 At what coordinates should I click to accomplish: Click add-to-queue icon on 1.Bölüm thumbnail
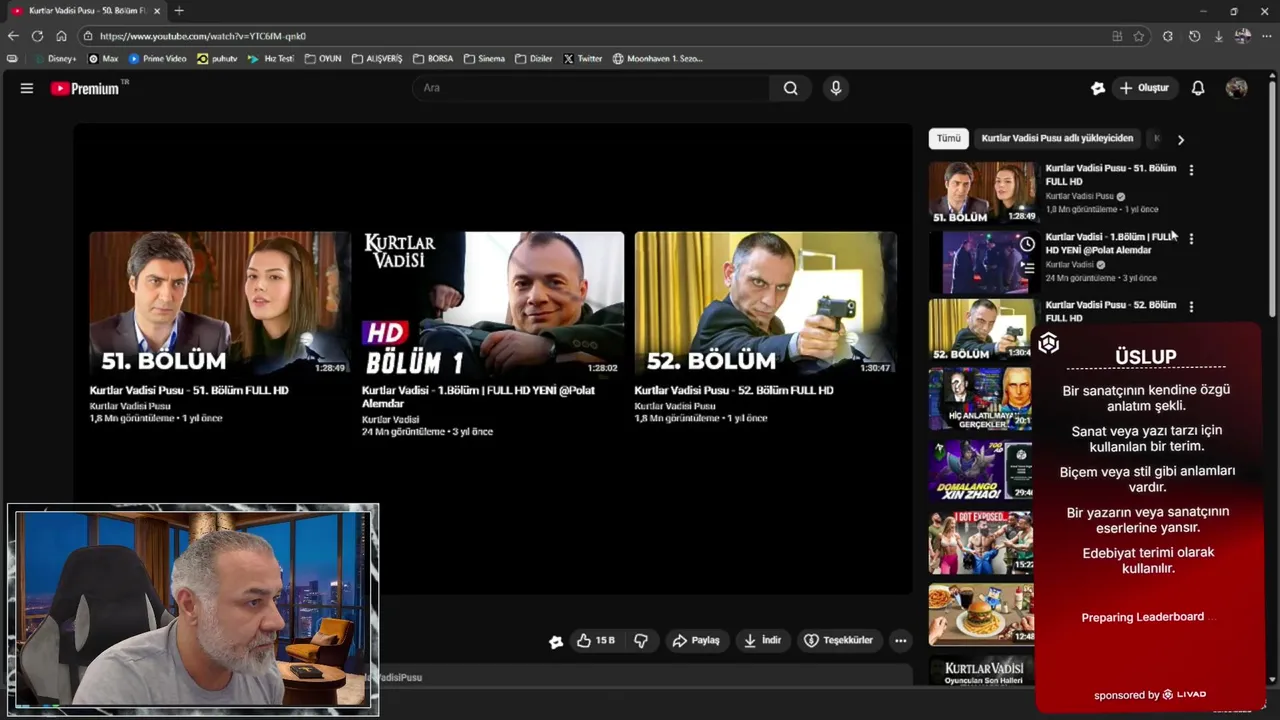(x=1027, y=268)
